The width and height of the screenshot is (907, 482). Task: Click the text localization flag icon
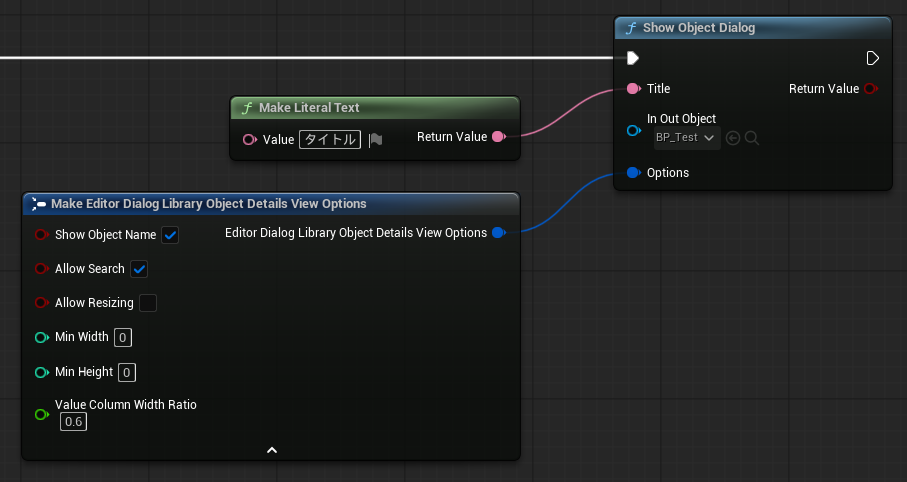375,140
